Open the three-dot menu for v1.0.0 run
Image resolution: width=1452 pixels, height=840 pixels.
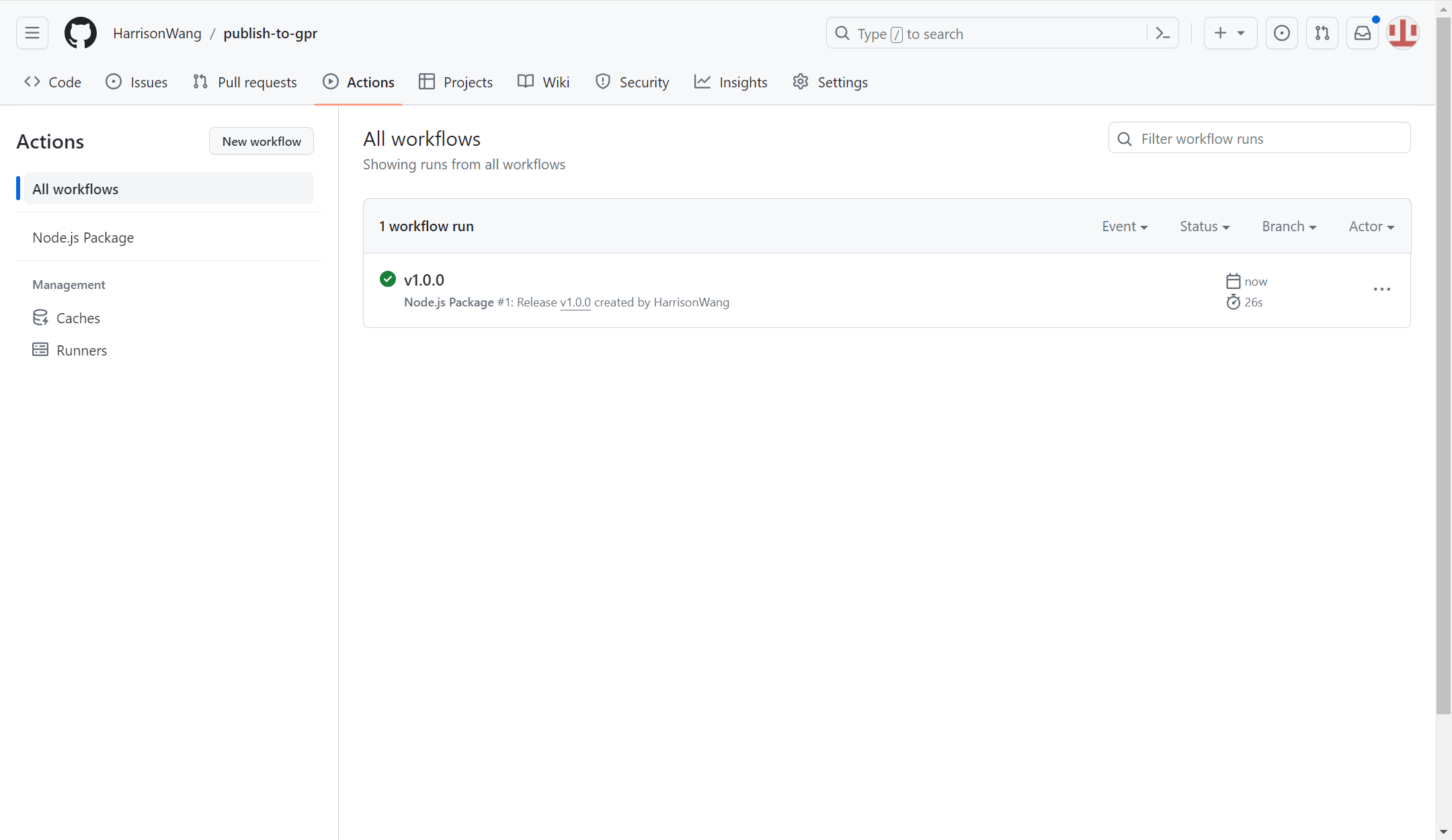tap(1381, 290)
